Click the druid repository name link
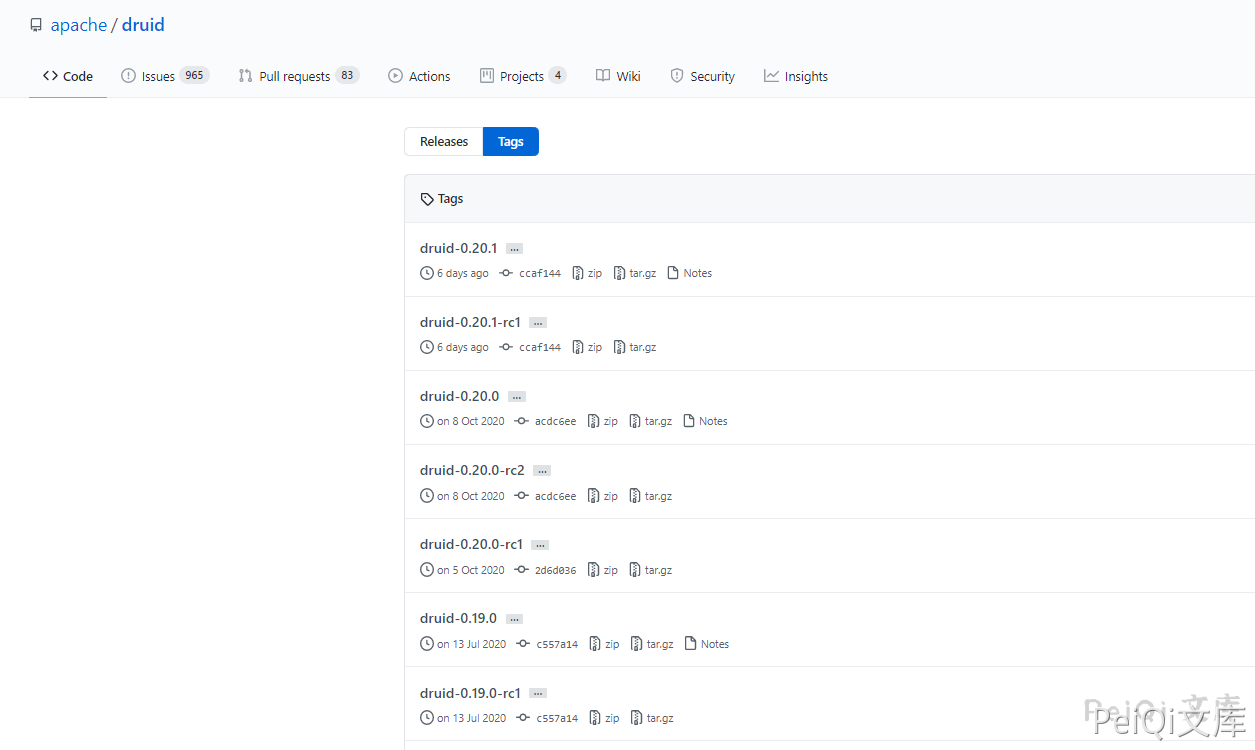Image resolution: width=1255 pixels, height=750 pixels. (x=143, y=25)
